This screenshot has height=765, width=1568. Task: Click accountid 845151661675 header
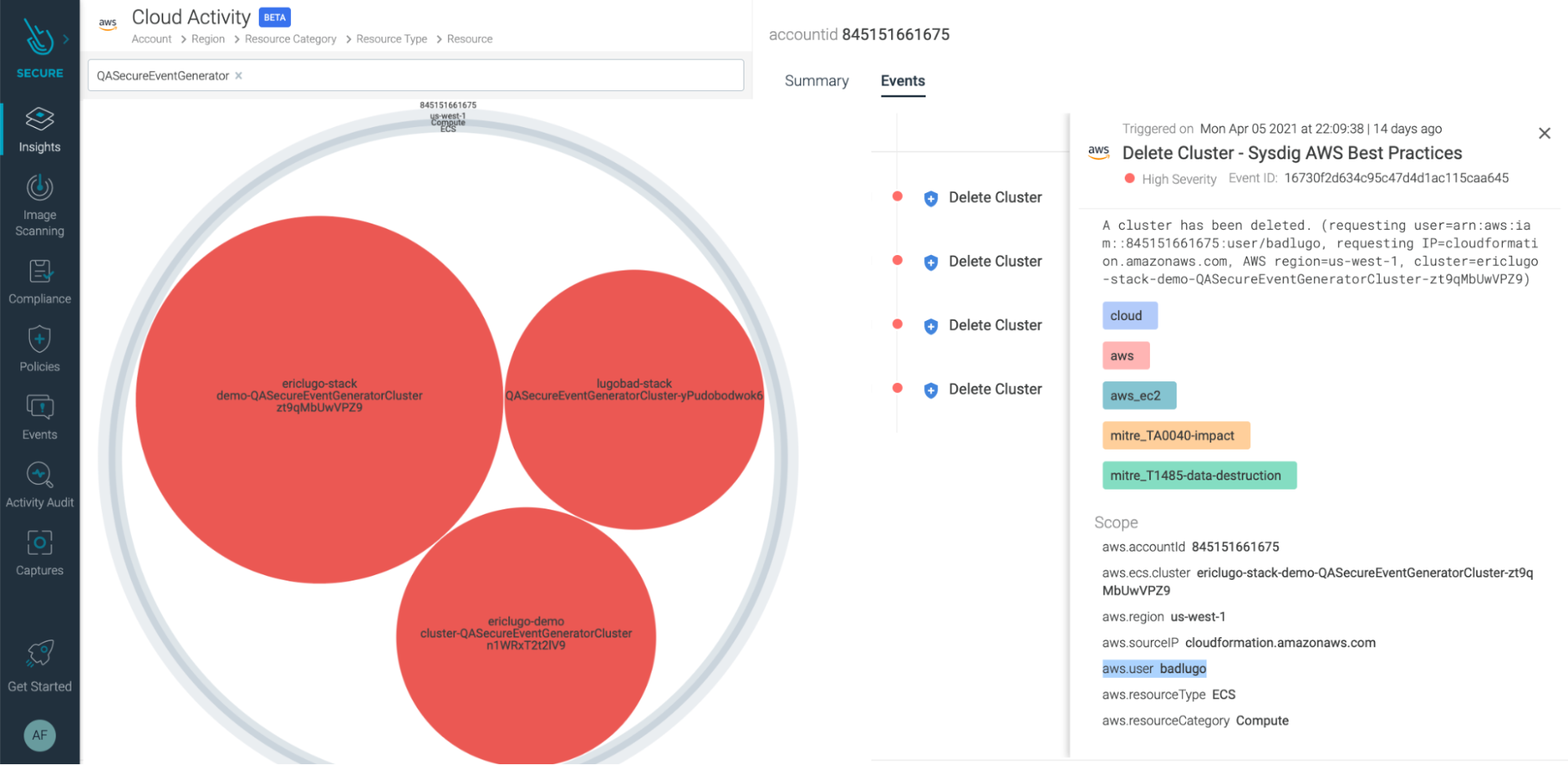[859, 35]
